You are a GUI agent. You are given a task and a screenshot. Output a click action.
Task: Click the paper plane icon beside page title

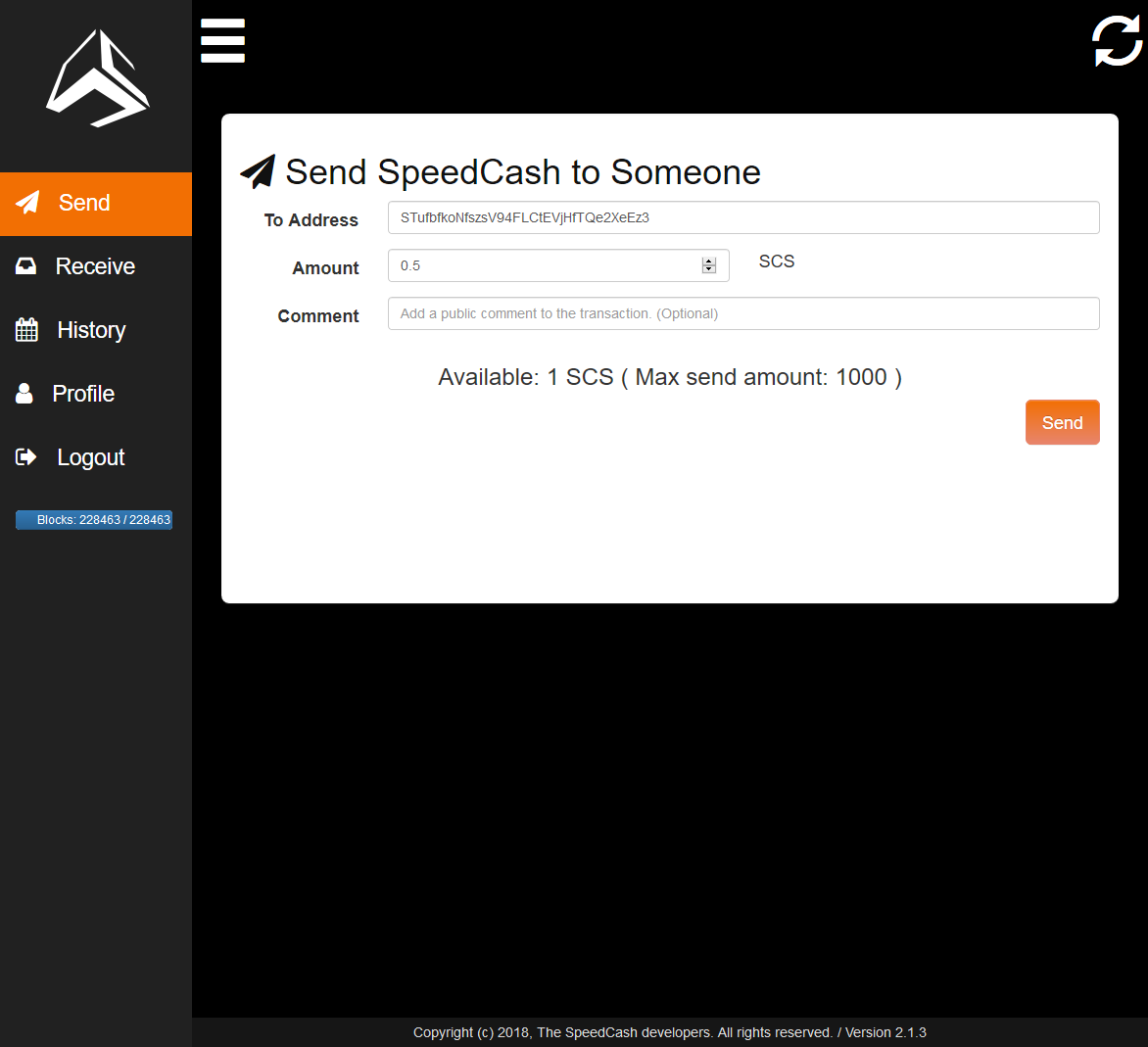[258, 171]
